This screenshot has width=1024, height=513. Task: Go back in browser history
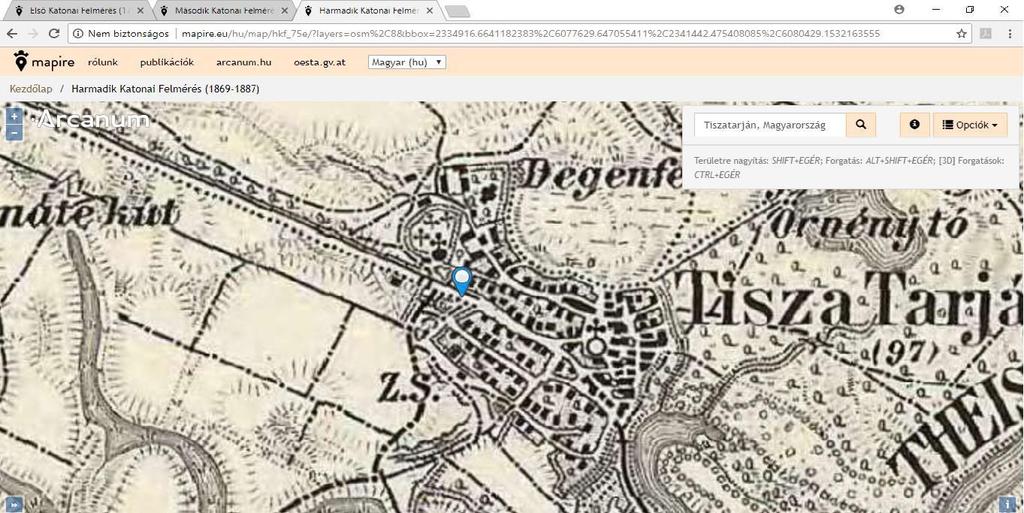[12, 33]
